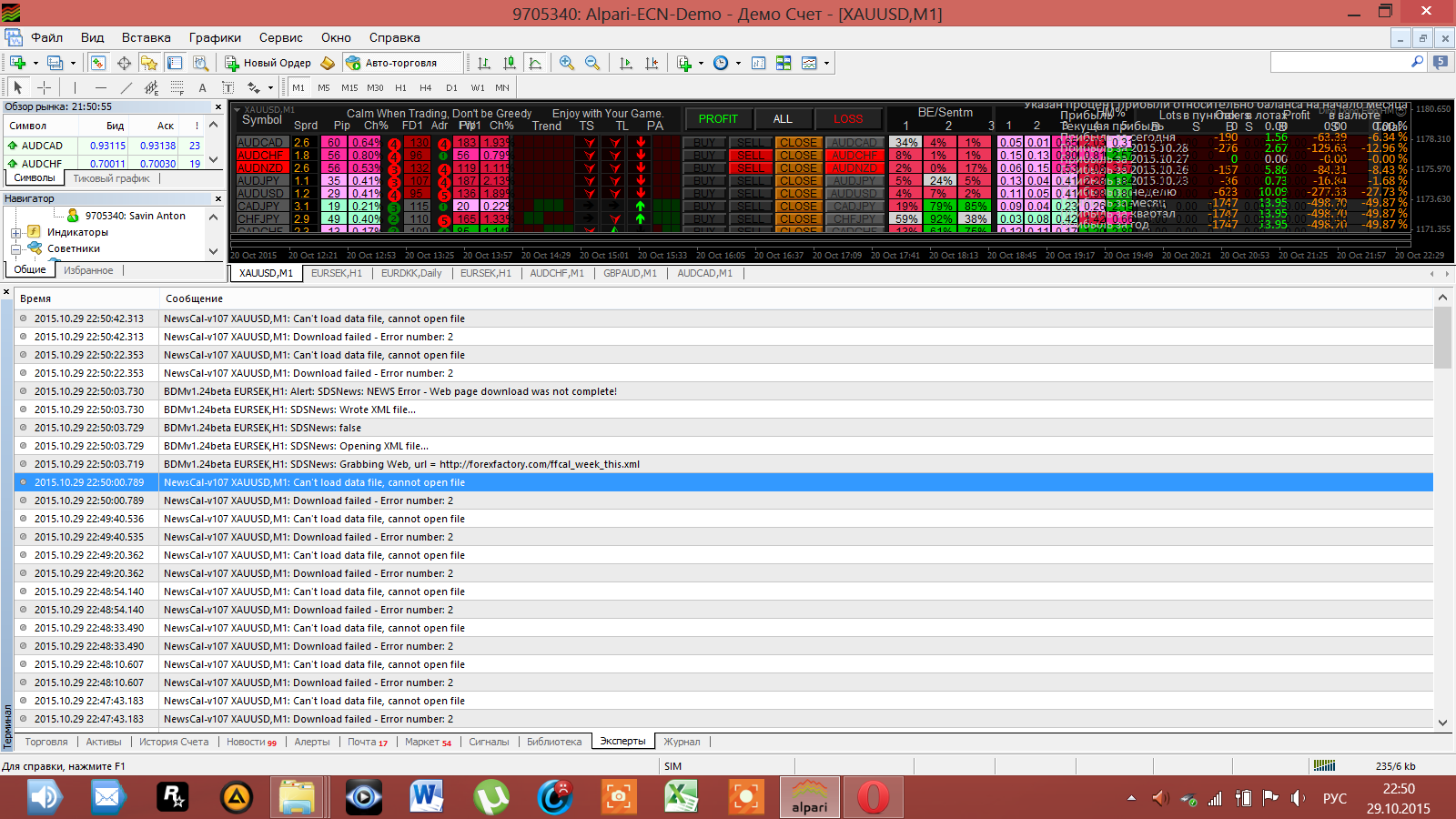
Task: Open the Opera browser taskbar icon
Action: [873, 798]
